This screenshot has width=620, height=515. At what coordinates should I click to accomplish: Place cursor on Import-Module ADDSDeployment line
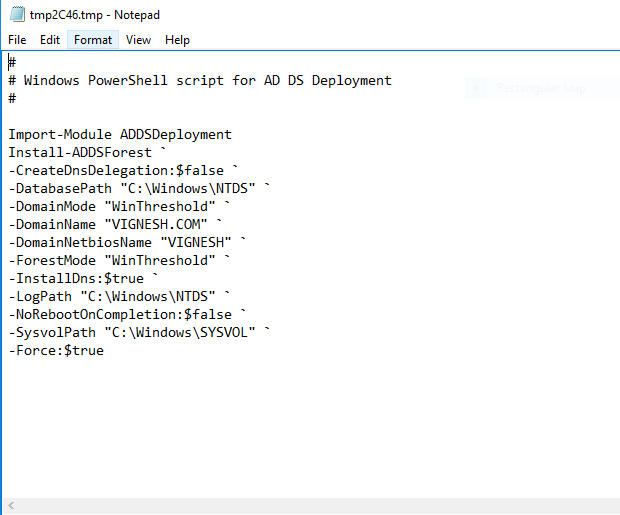[x=120, y=134]
